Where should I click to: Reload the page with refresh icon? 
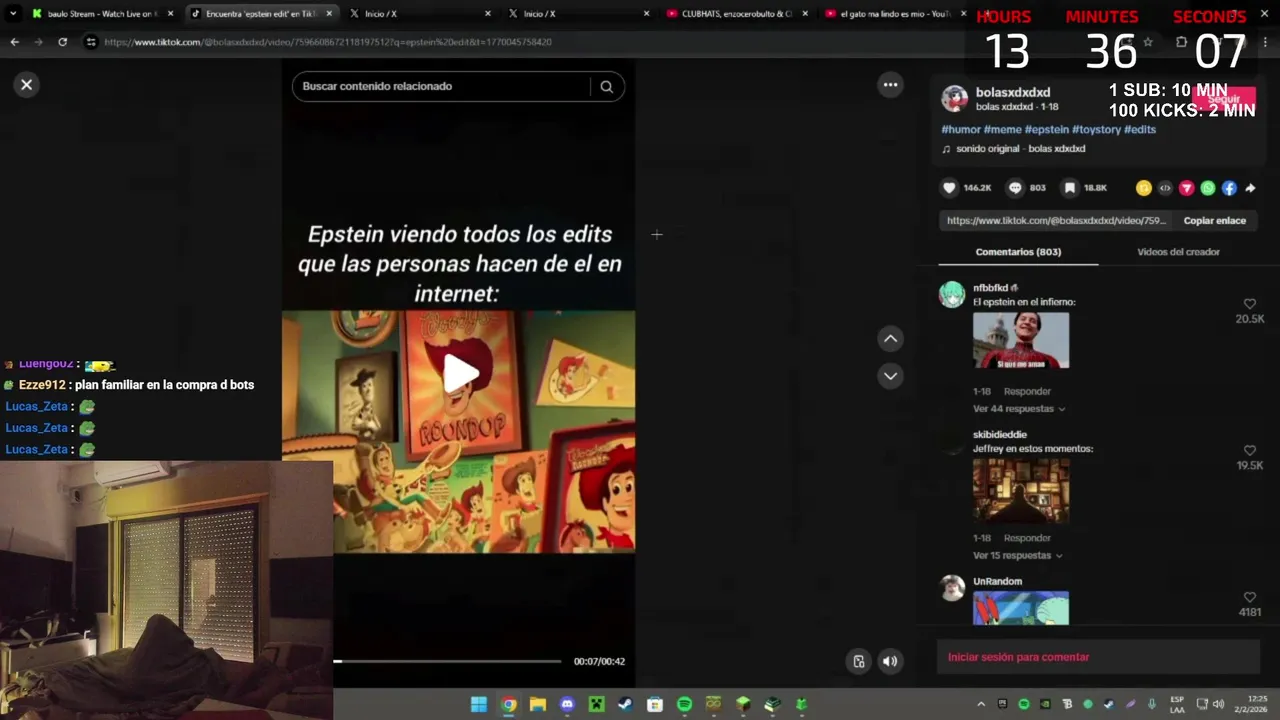pyautogui.click(x=62, y=42)
